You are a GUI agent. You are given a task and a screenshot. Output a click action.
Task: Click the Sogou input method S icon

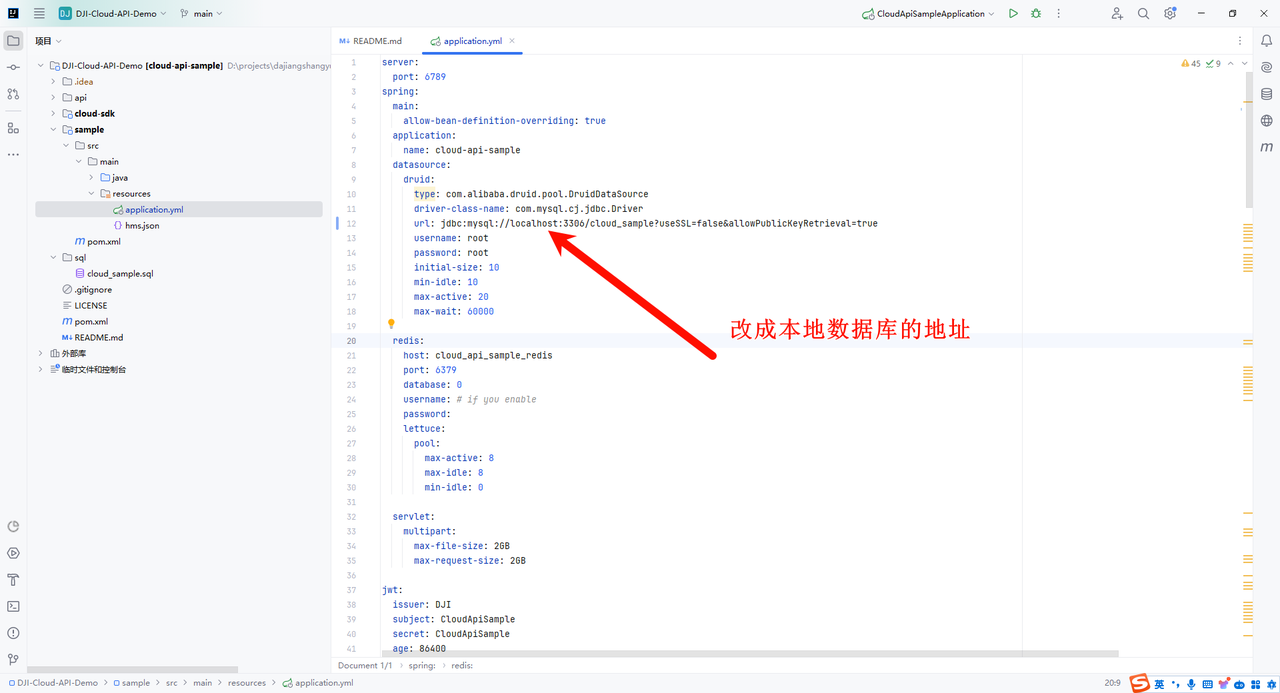(x=1140, y=684)
